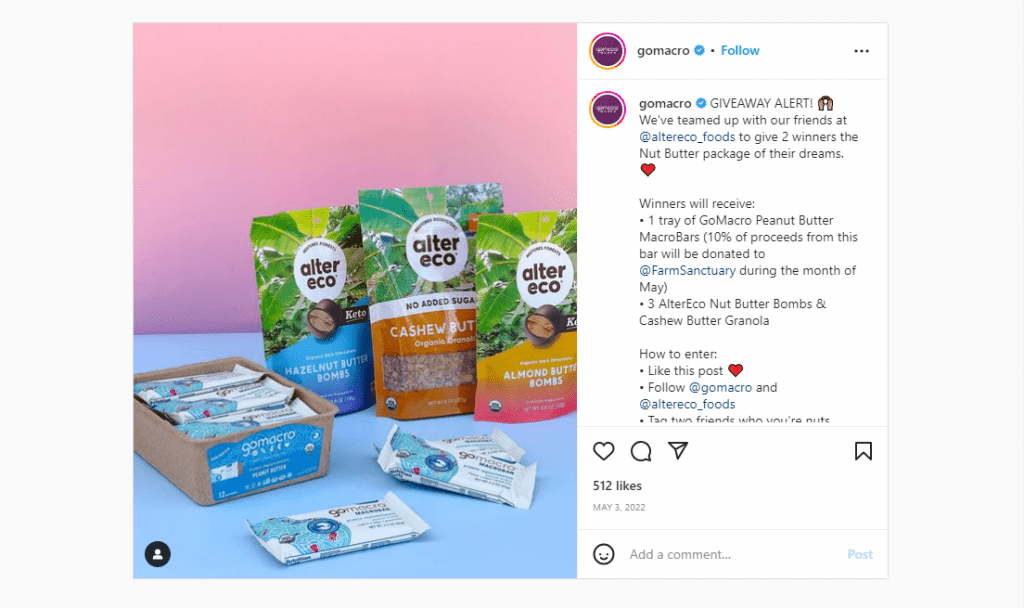1024x608 pixels.
Task: View the list of 512 likes
Action: [x=617, y=486]
